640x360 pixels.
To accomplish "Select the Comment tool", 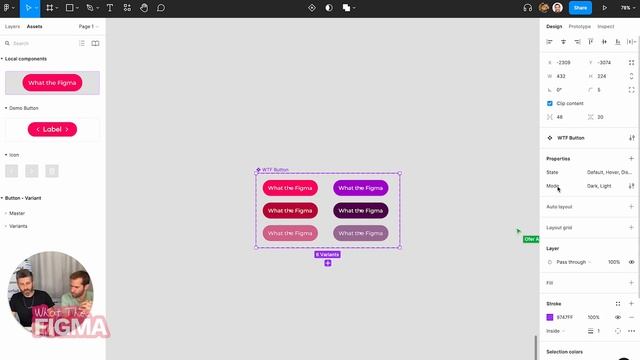I will tap(161, 8).
